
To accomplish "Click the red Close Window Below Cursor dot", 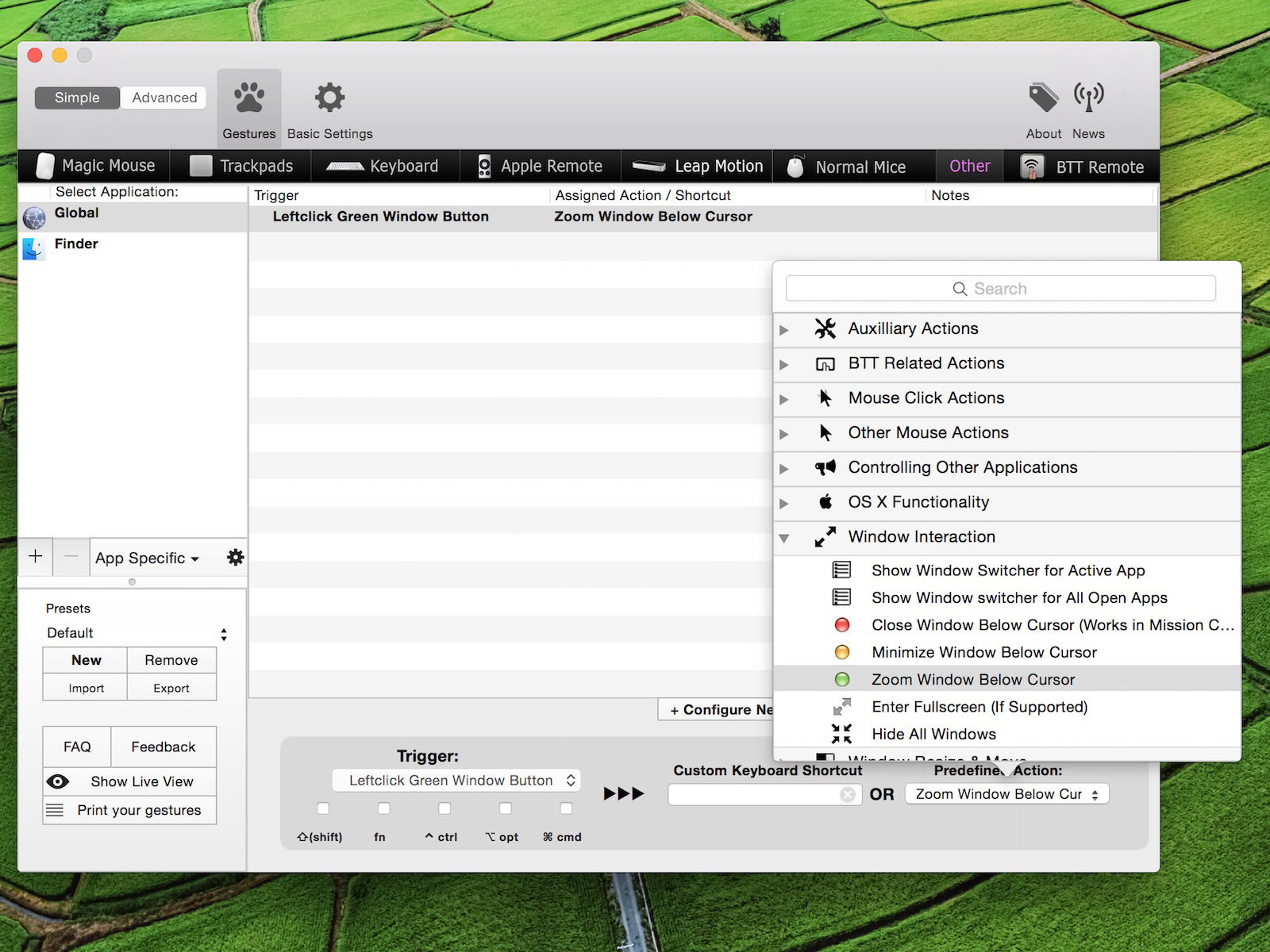I will click(x=842, y=625).
